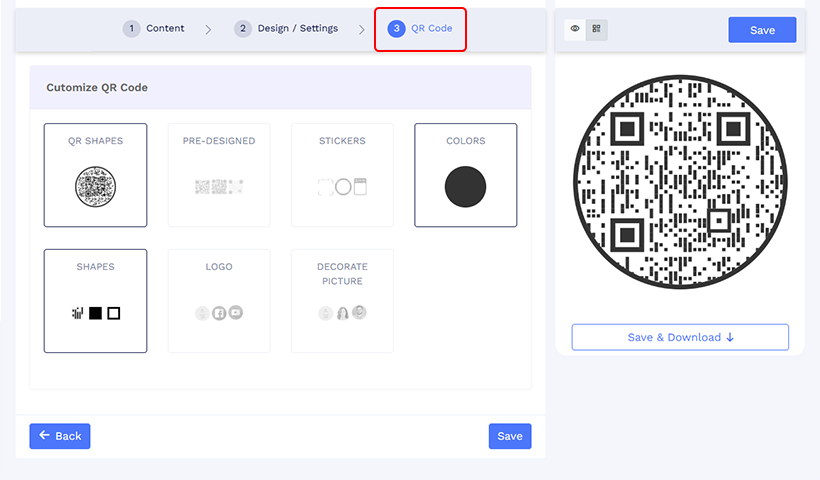Click the Back button
The image size is (820, 480).
(x=60, y=436)
